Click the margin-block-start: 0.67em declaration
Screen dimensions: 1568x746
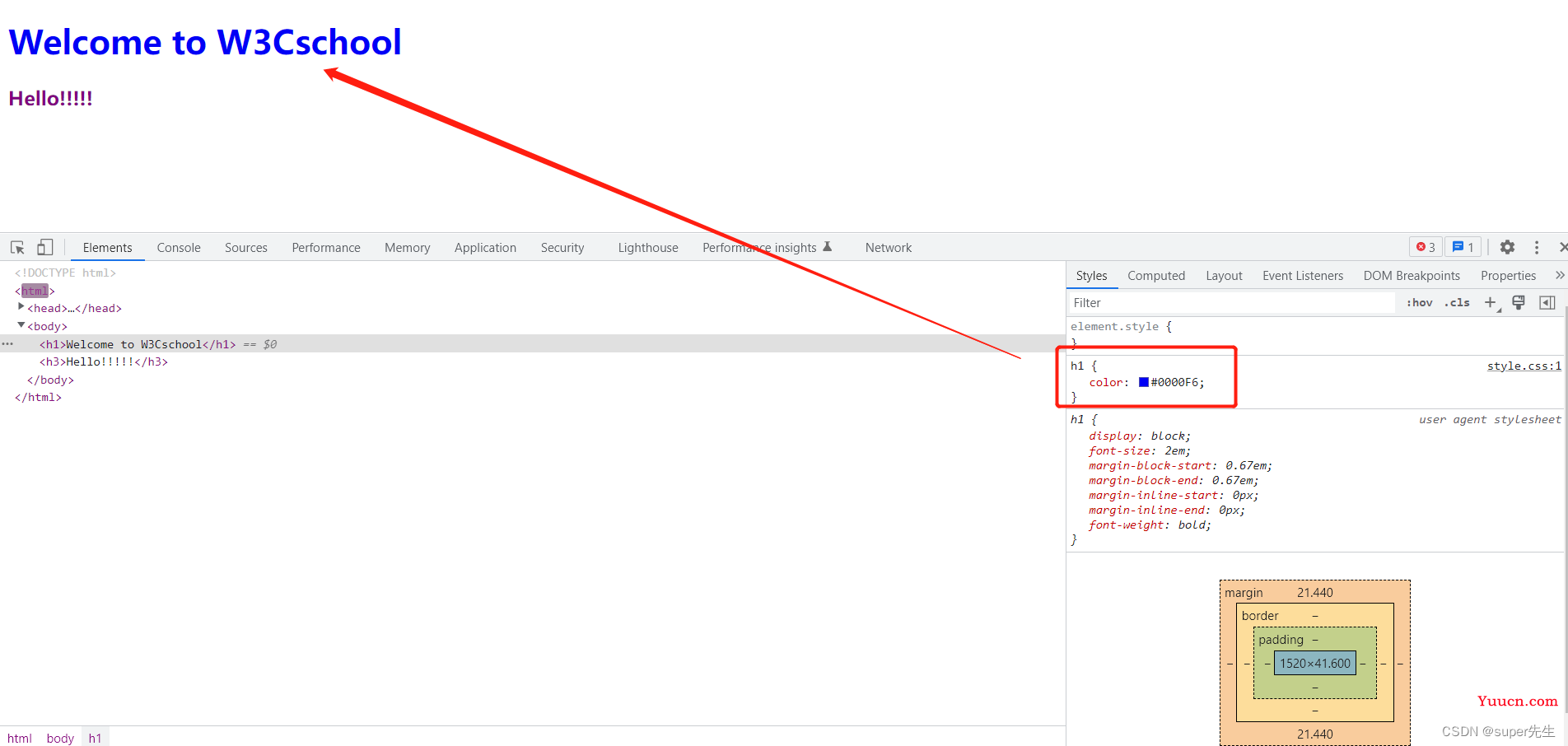(1180, 465)
